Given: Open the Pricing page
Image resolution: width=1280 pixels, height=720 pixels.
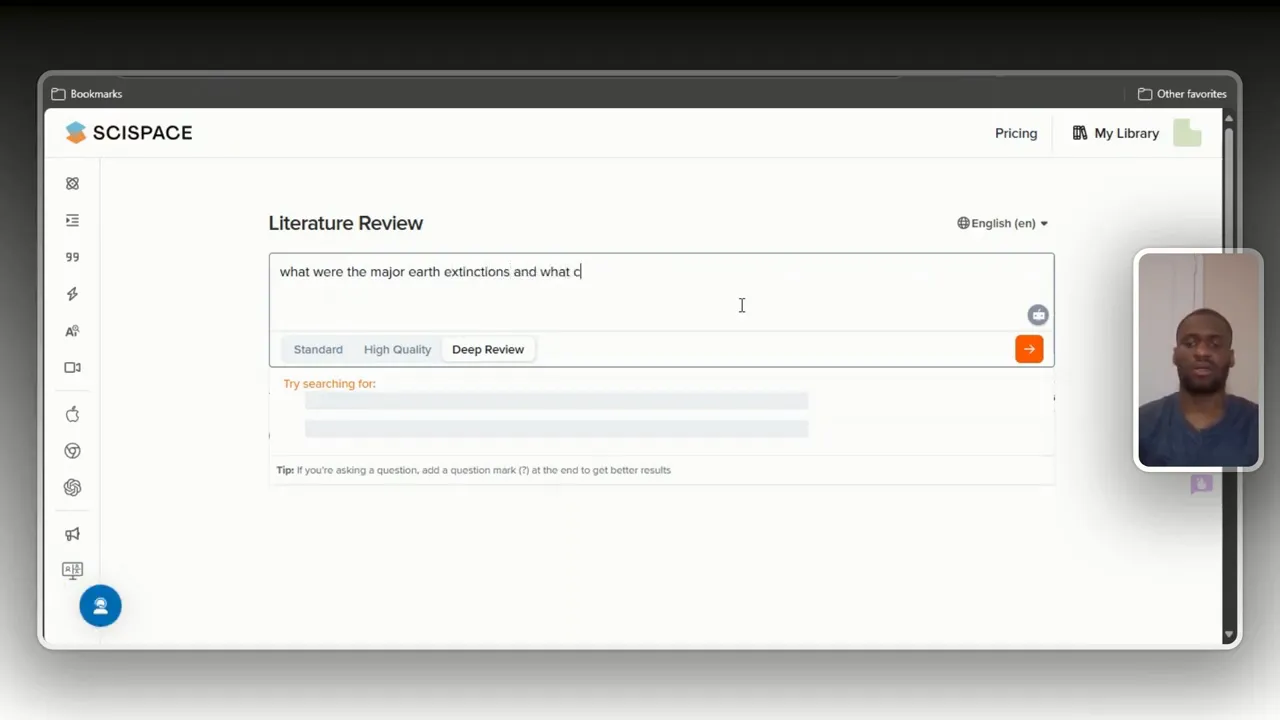Looking at the screenshot, I should 1016,133.
